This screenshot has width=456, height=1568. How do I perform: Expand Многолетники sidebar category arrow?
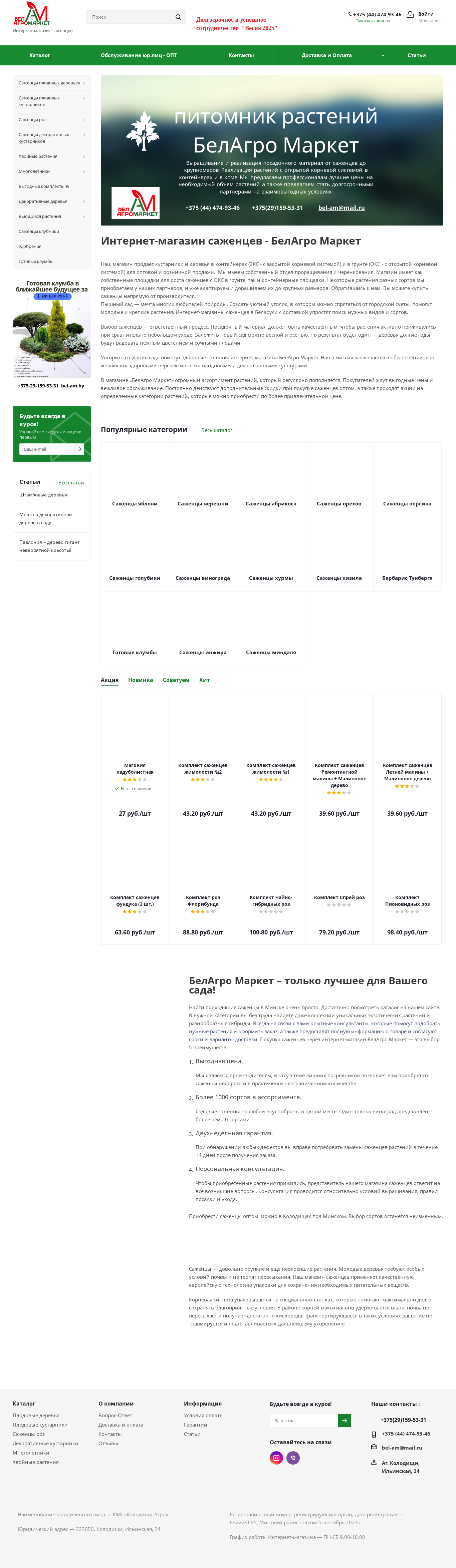pyautogui.click(x=84, y=172)
